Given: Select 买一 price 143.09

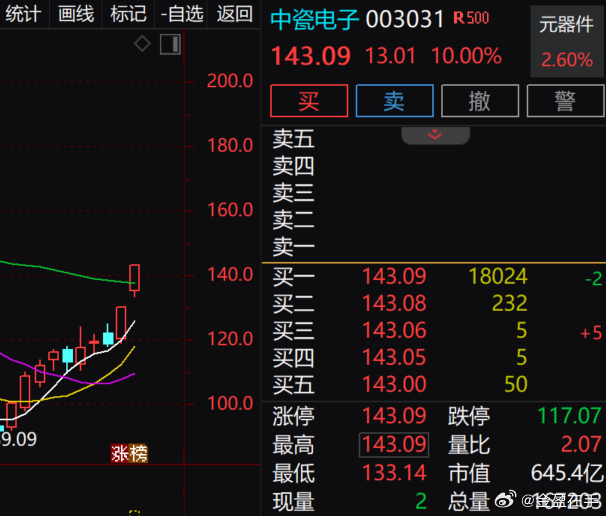Looking at the screenshot, I should tap(394, 276).
